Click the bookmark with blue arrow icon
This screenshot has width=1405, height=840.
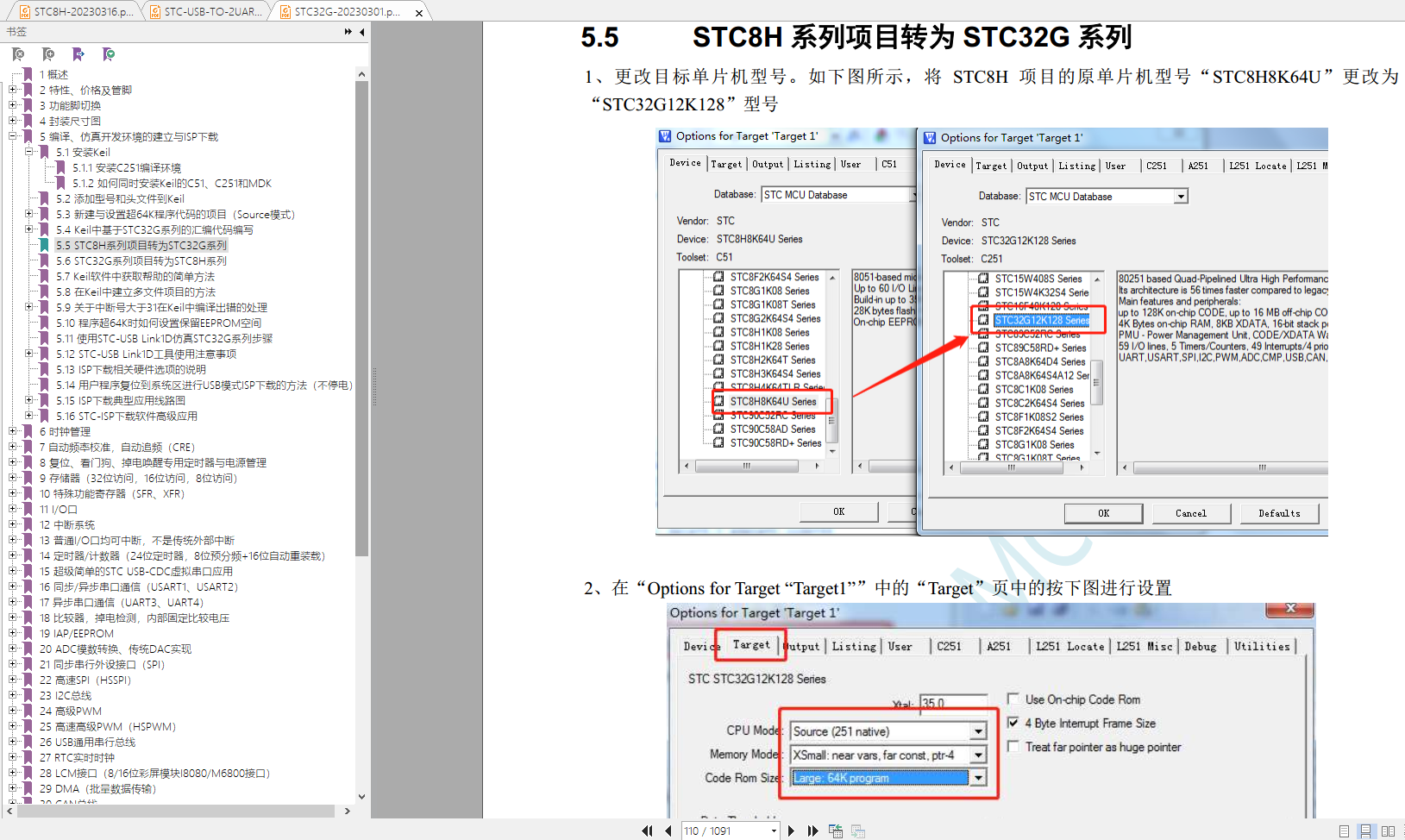pos(78,54)
